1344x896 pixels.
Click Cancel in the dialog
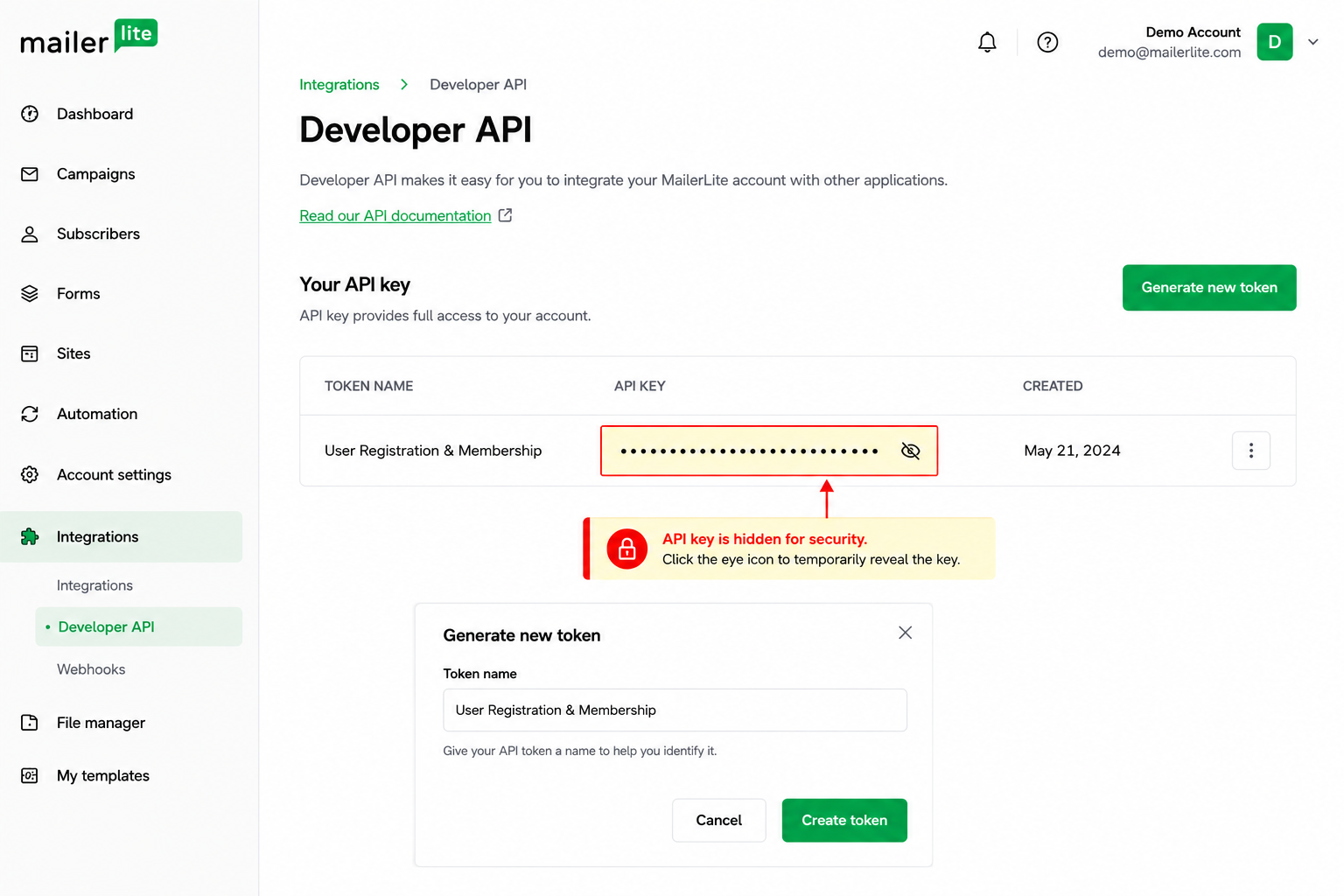pos(718,821)
